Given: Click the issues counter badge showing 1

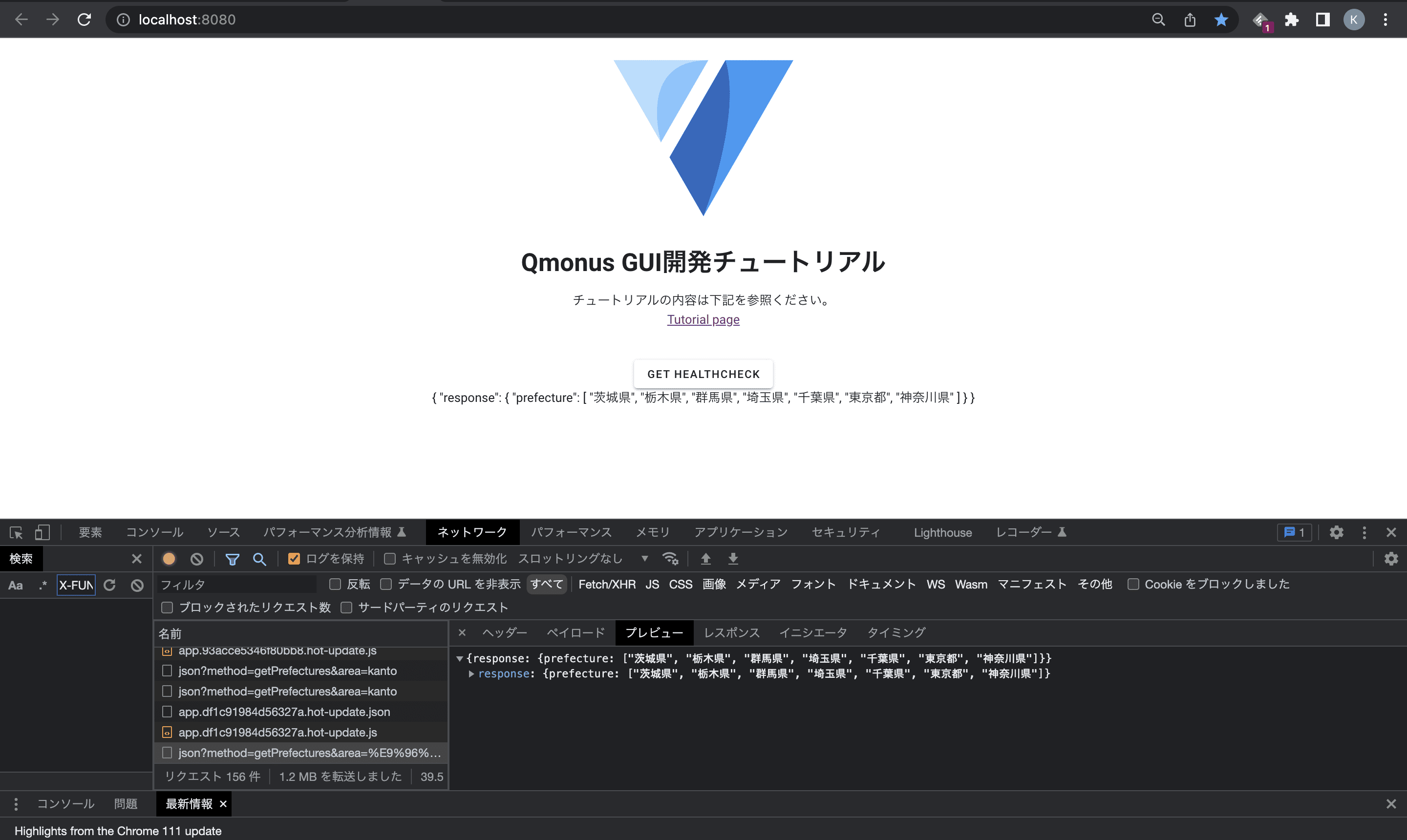Looking at the screenshot, I should [1294, 533].
